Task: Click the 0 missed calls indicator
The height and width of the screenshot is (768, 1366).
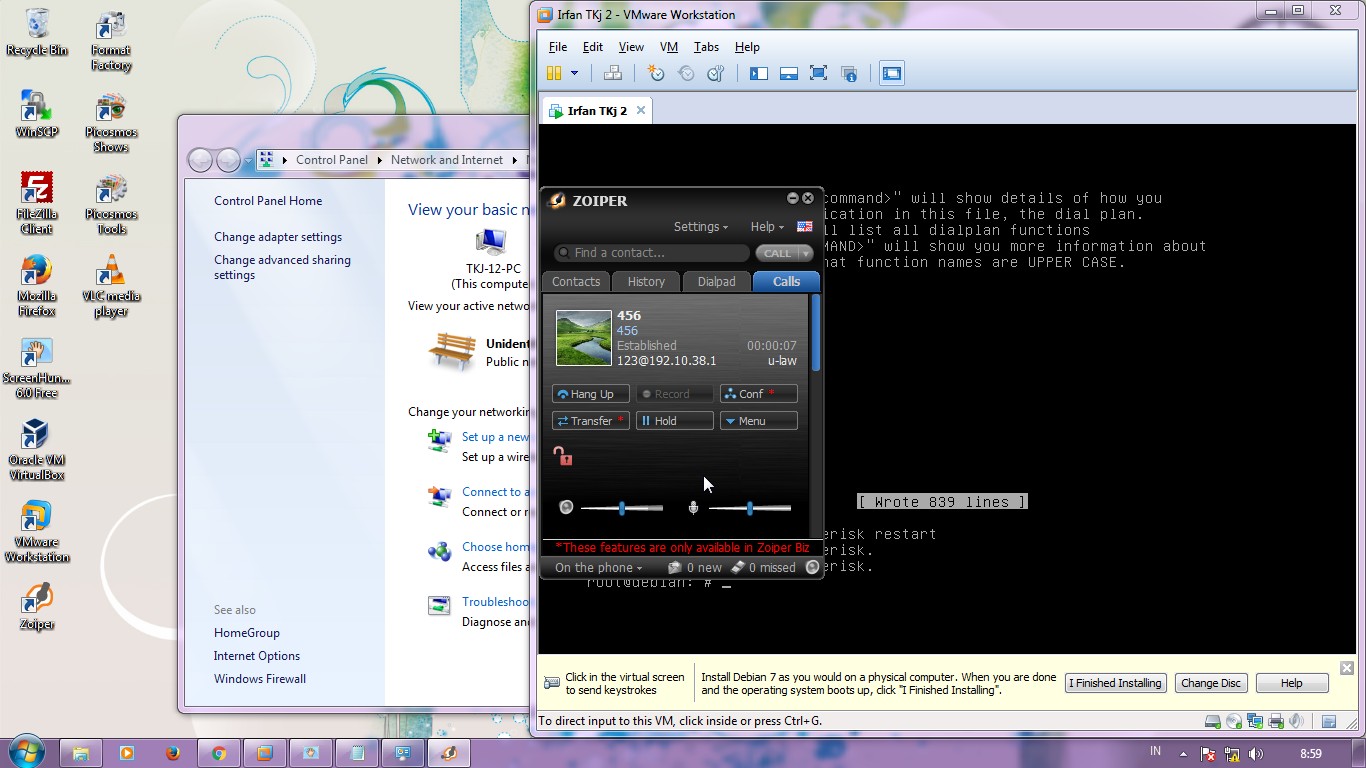Action: click(763, 568)
